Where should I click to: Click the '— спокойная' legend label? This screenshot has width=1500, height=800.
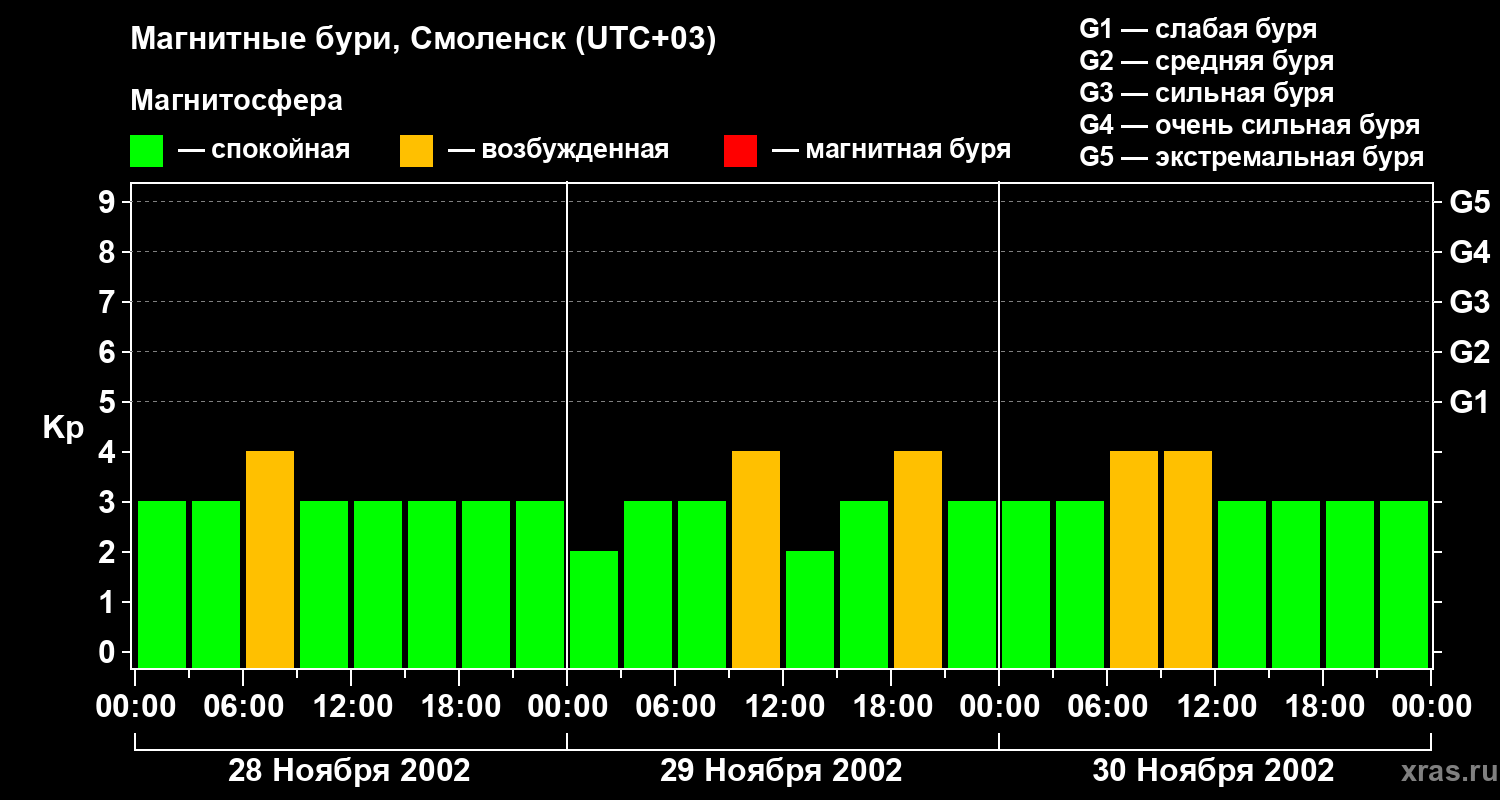(x=264, y=150)
